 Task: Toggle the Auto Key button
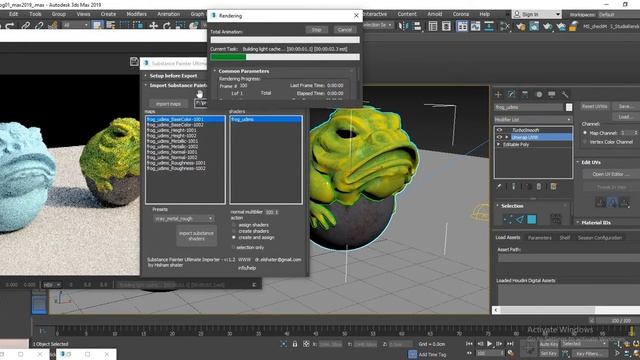pyautogui.click(x=549, y=344)
